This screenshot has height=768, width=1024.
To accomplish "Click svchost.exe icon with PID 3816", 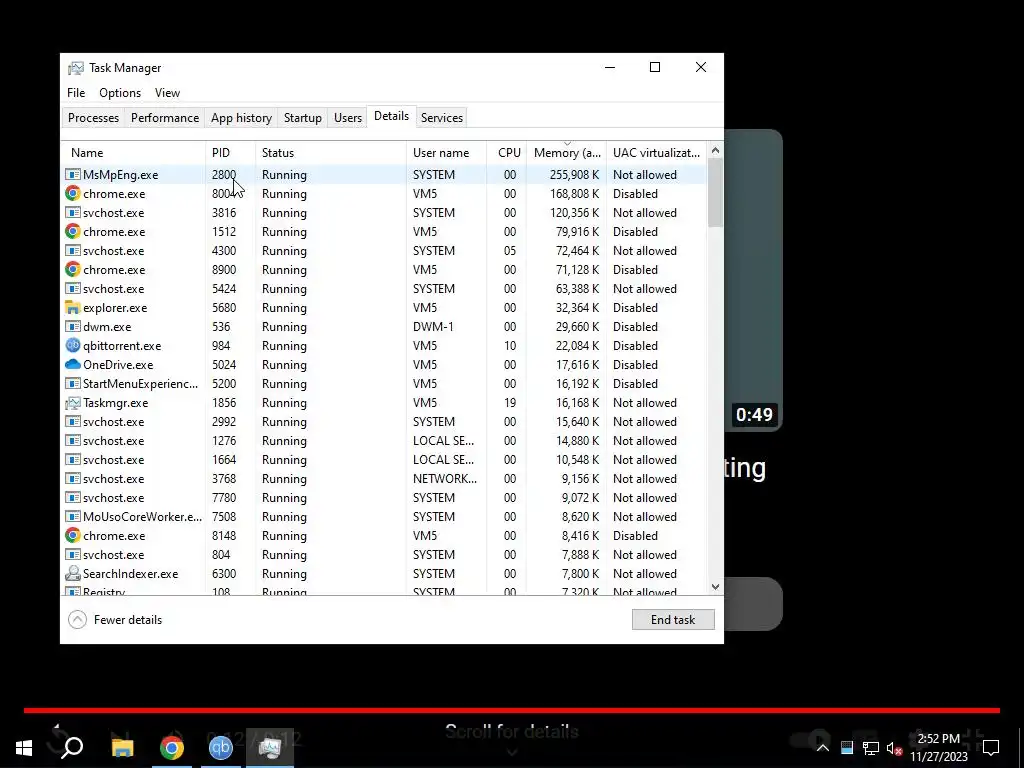I will (x=72, y=212).
